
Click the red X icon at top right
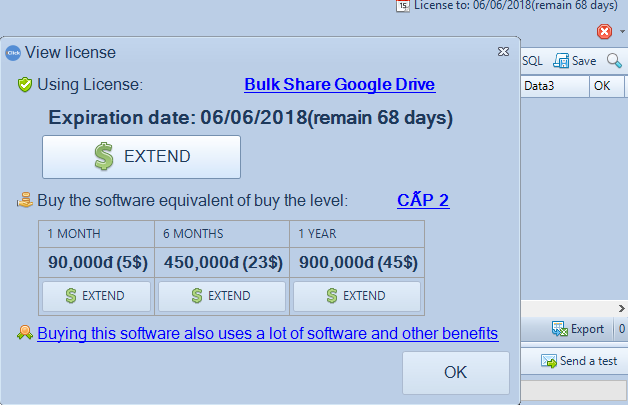604,31
